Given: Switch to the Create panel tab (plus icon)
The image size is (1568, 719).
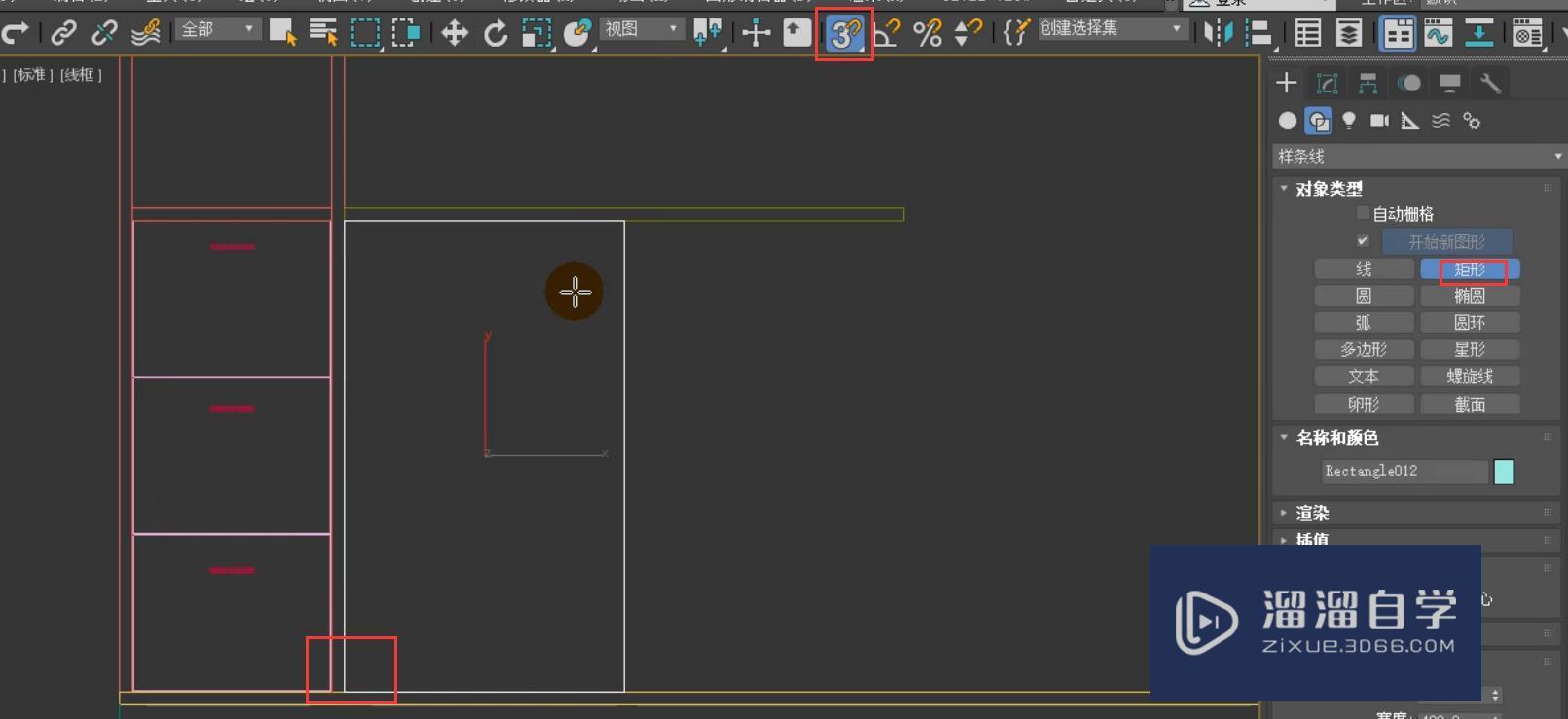Looking at the screenshot, I should [x=1287, y=83].
